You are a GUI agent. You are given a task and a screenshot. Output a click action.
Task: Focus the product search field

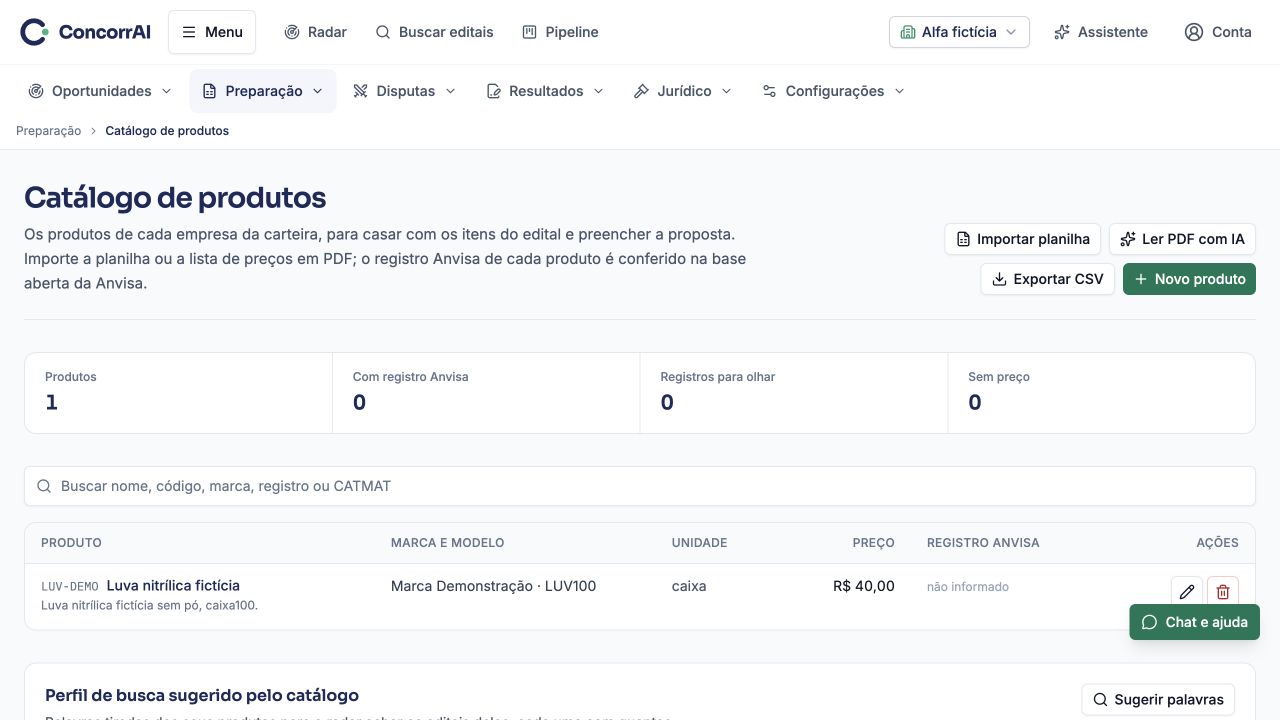click(640, 486)
